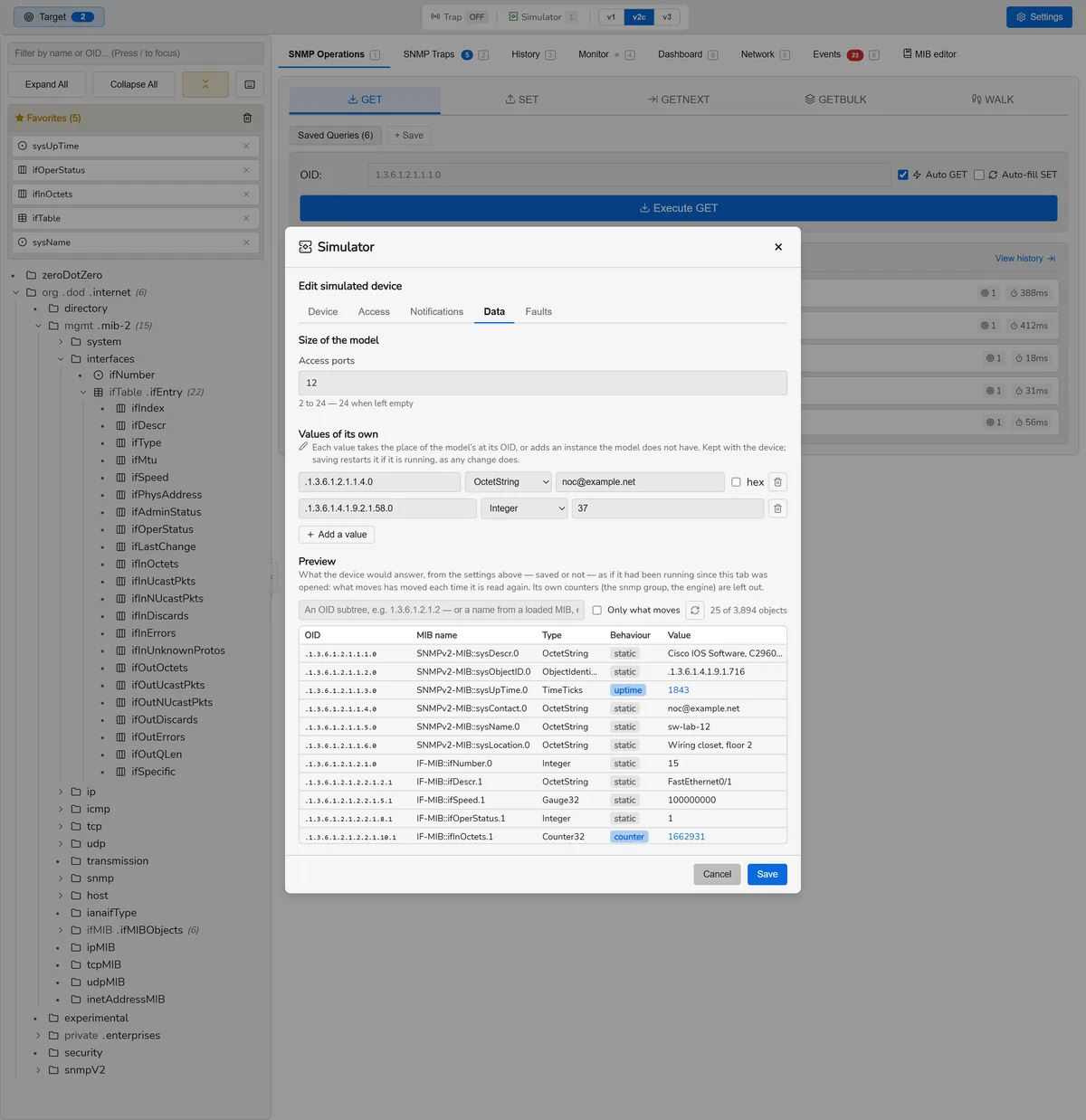Select SNMP version v3
This screenshot has height=1120, width=1086.
[667, 17]
